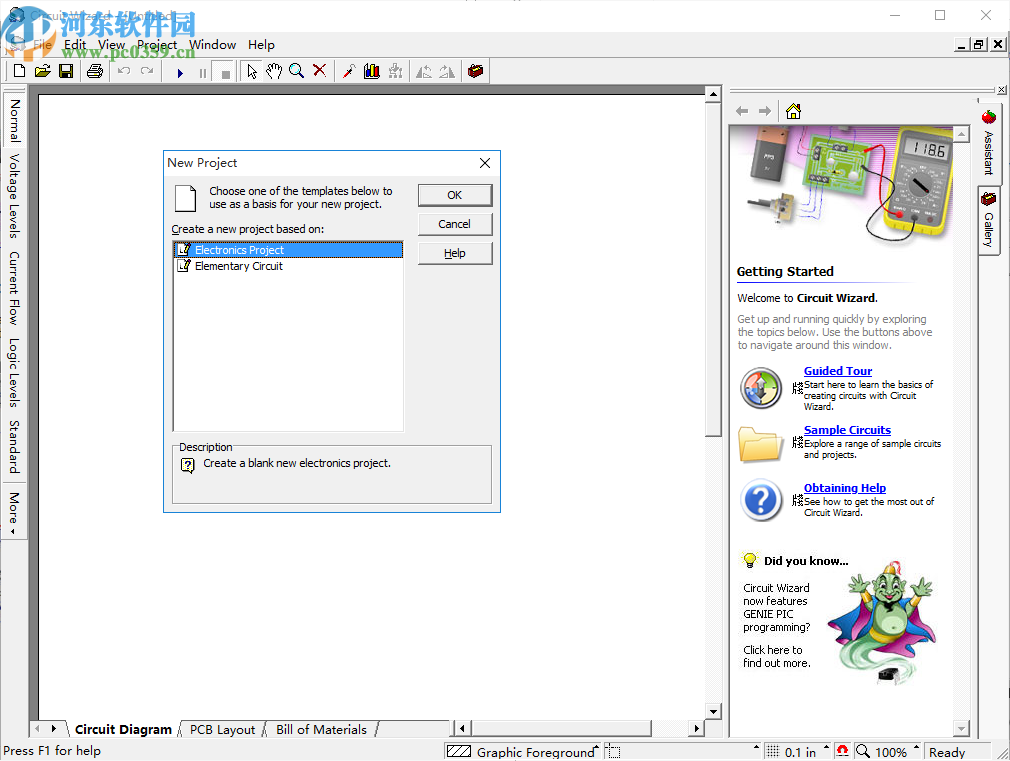Print the document via printer icon
1010x761 pixels.
point(95,71)
